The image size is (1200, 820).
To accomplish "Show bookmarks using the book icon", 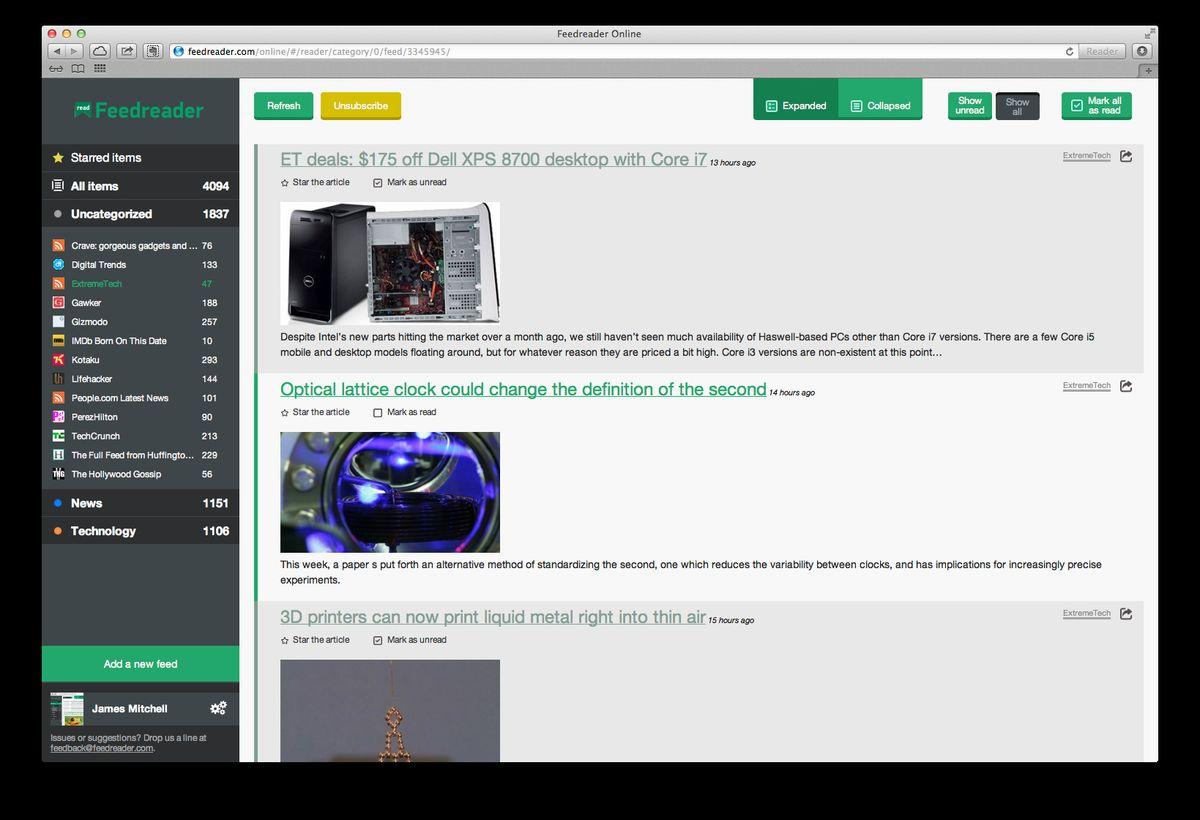I will point(78,69).
